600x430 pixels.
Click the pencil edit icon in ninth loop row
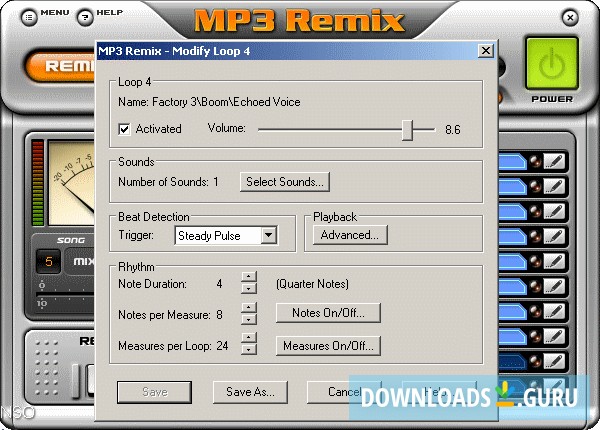(554, 361)
